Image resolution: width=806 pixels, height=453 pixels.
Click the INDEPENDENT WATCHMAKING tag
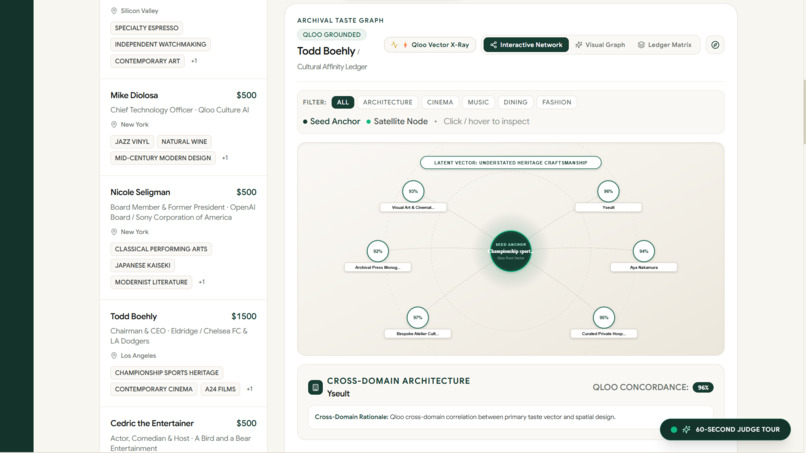pyautogui.click(x=160, y=44)
